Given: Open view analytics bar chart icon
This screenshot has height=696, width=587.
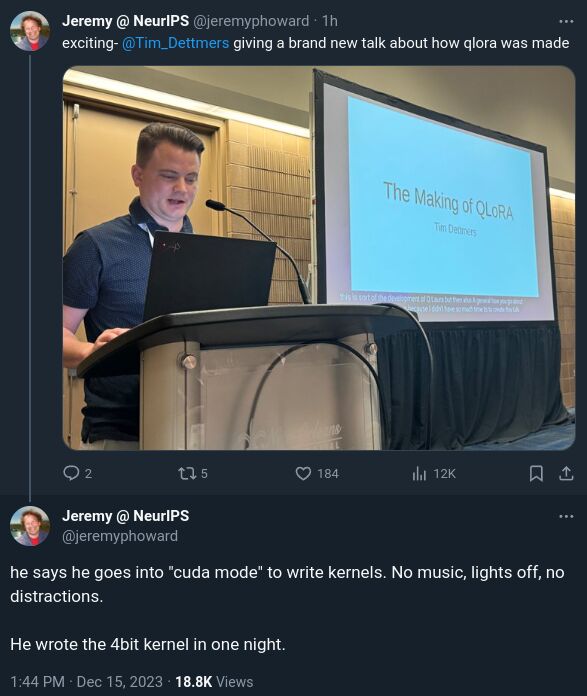Looking at the screenshot, I should pyautogui.click(x=419, y=474).
